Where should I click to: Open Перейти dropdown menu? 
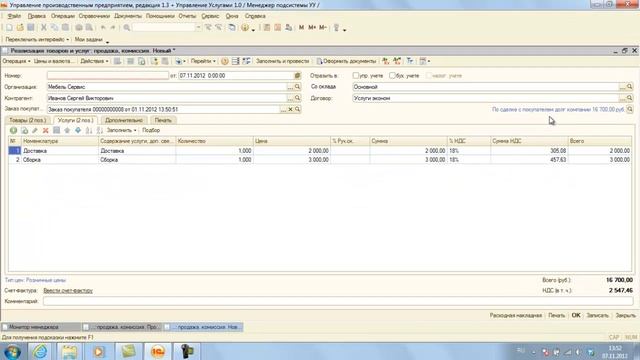pyautogui.click(x=203, y=61)
